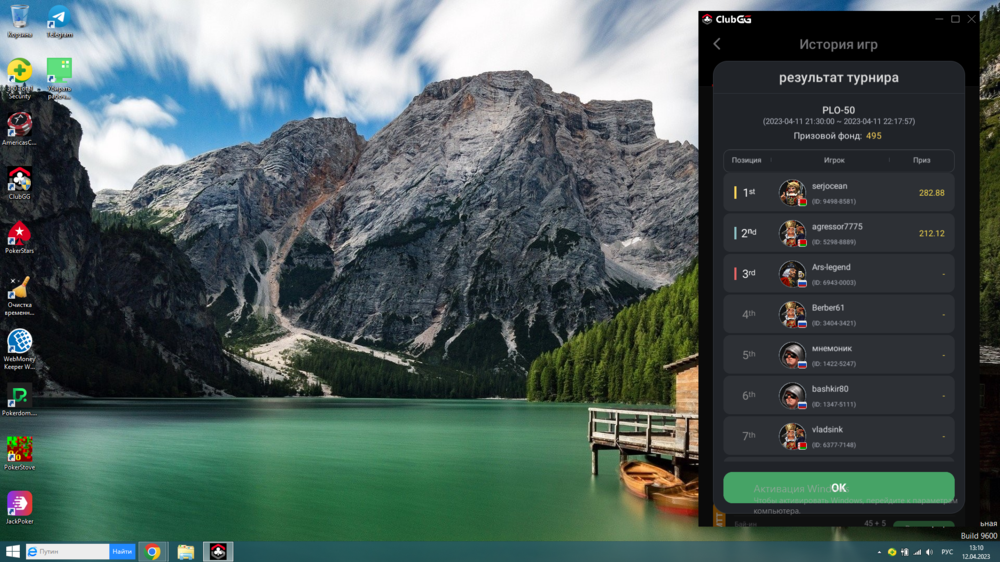The width and height of the screenshot is (1000, 562).
Task: Click the Chrome taskbar icon
Action: click(152, 551)
